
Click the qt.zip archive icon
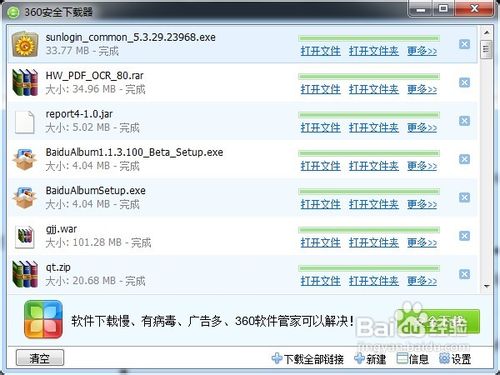tap(25, 274)
